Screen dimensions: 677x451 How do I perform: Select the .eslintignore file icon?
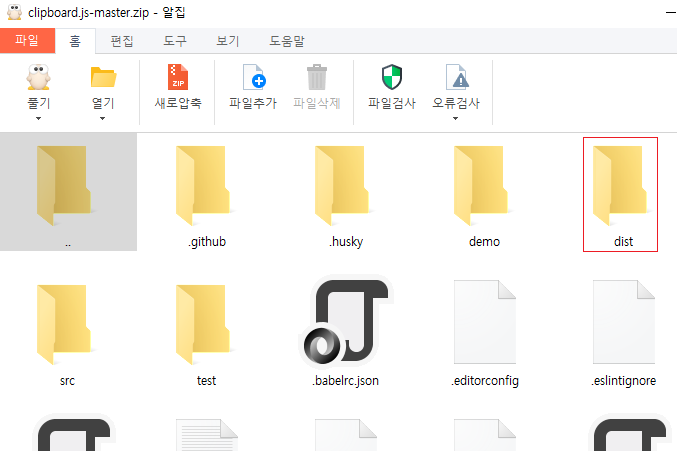pyautogui.click(x=624, y=322)
